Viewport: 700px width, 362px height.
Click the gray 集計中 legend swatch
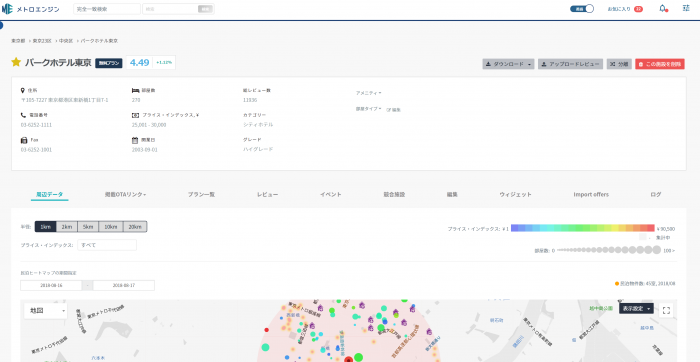click(642, 238)
